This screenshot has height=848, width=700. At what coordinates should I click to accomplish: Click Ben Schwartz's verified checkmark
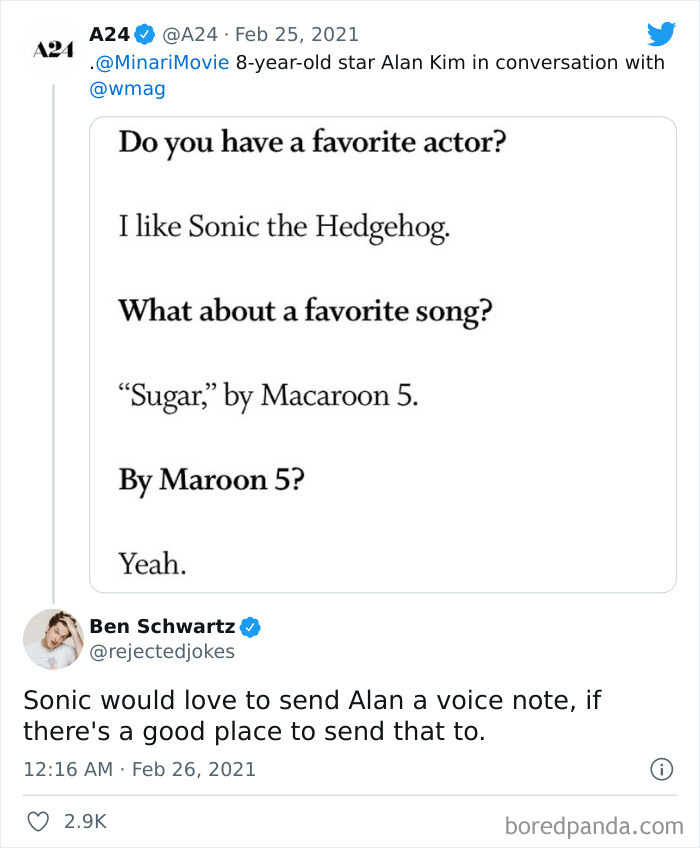pyautogui.click(x=249, y=627)
